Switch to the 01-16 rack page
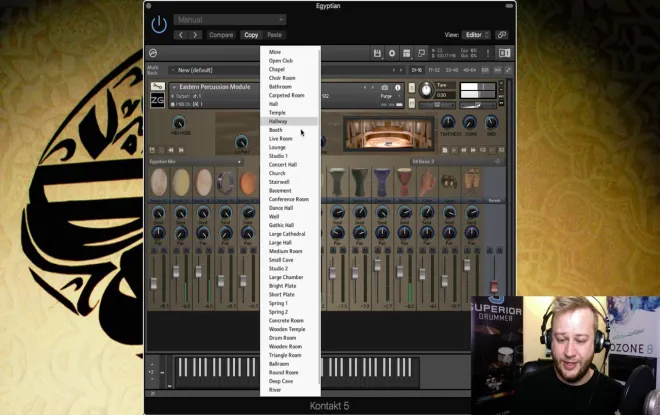Viewport: 660px width, 415px height. click(x=417, y=70)
